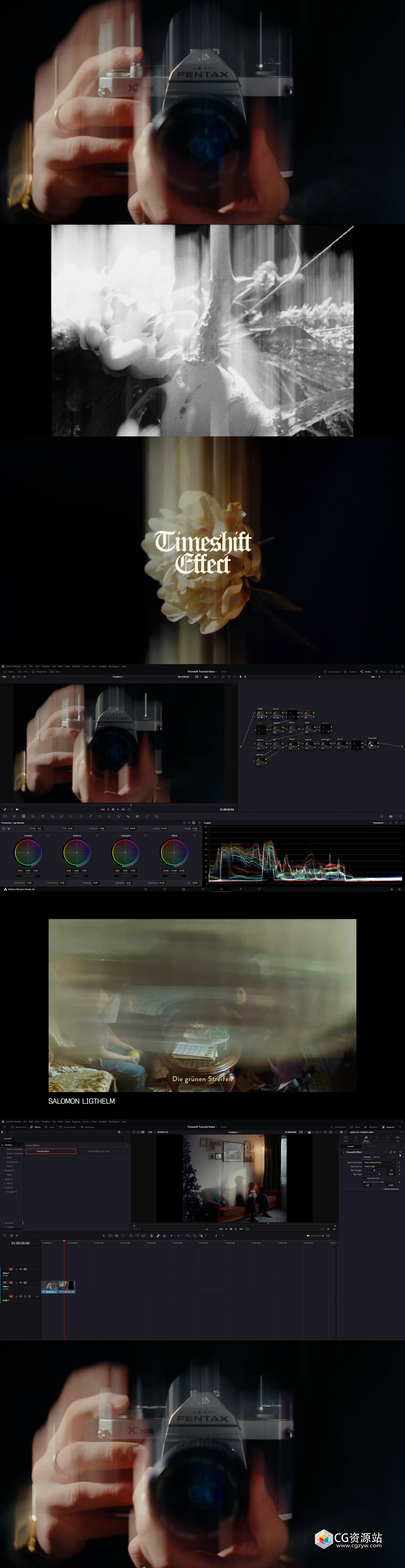Click speaker icon beside Edit timeline volume
The width and height of the screenshot is (405, 1568).
pyautogui.click(x=308, y=1235)
